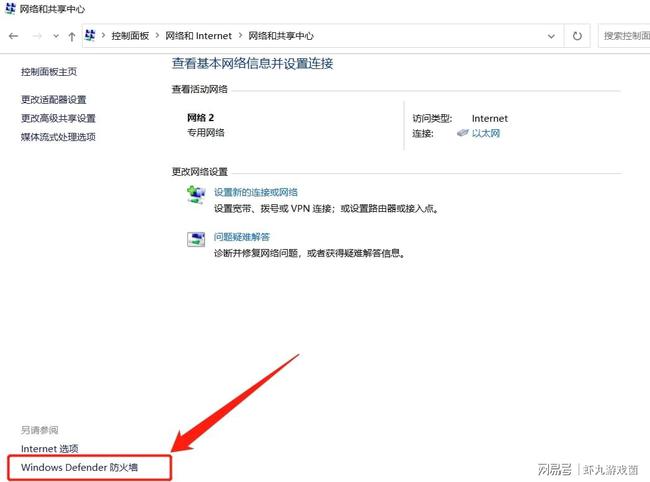Select 控制面板 in the breadcrumb

click(x=130, y=36)
